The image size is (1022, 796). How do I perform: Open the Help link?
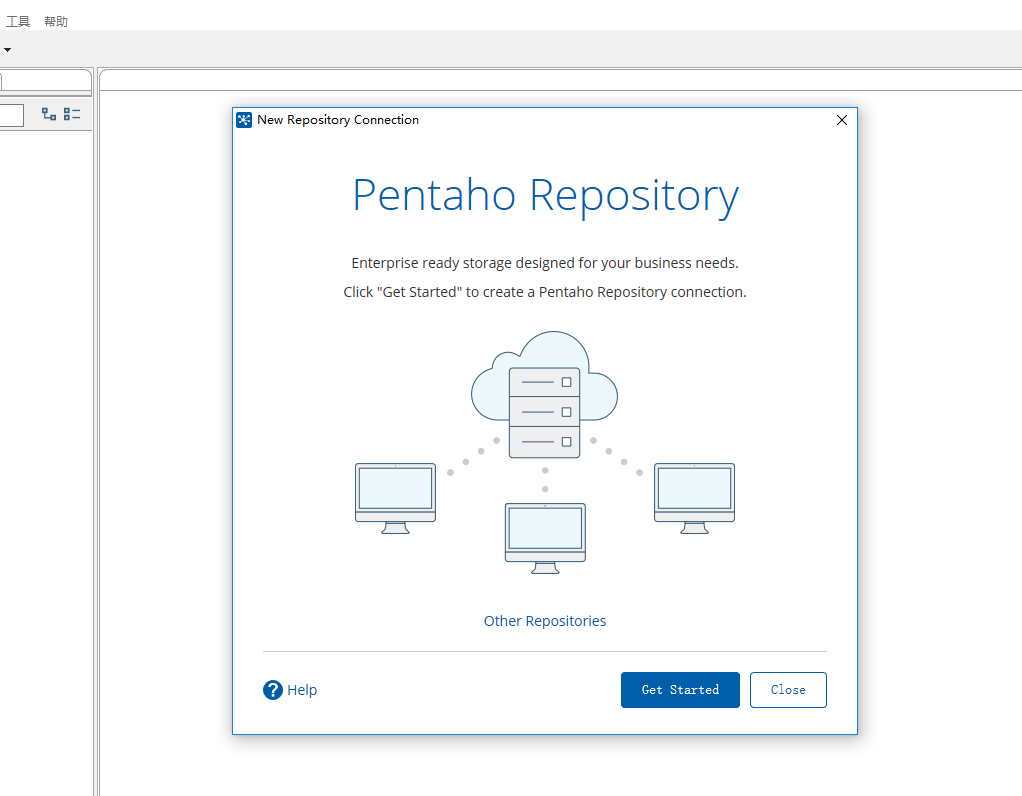(302, 690)
